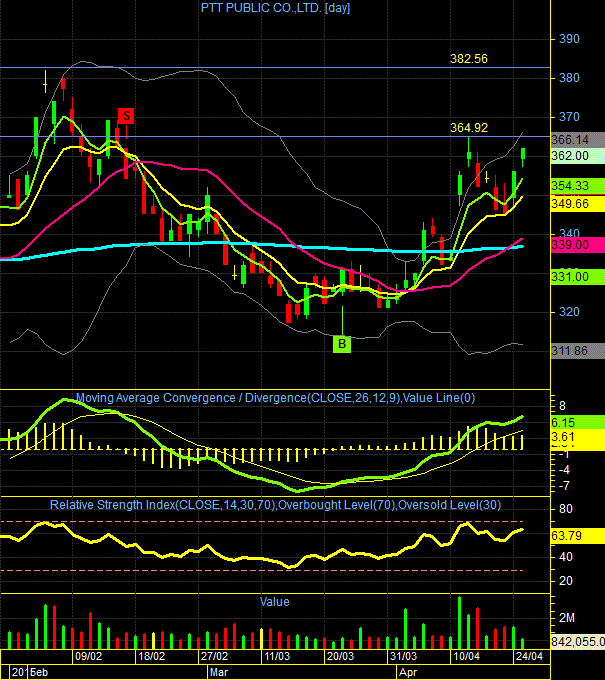
Task: Click the 24/04 date axis label
Action: pos(529,656)
